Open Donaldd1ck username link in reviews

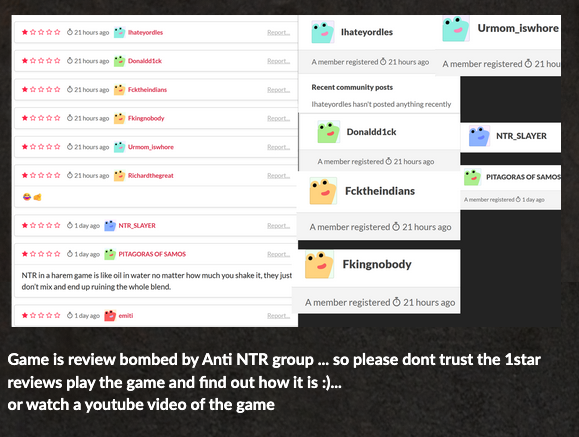(x=145, y=61)
